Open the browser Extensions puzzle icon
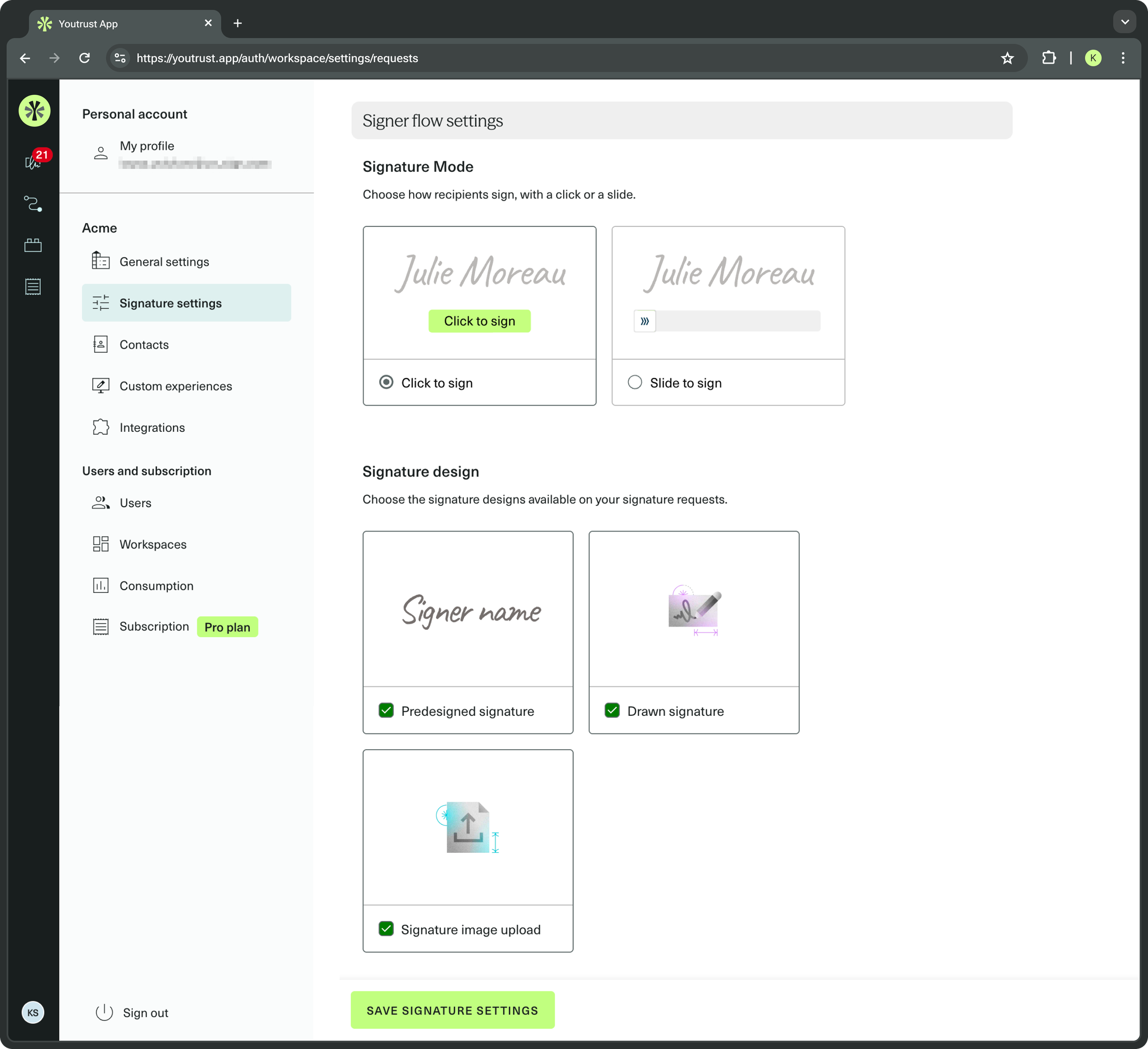 coord(1049,58)
